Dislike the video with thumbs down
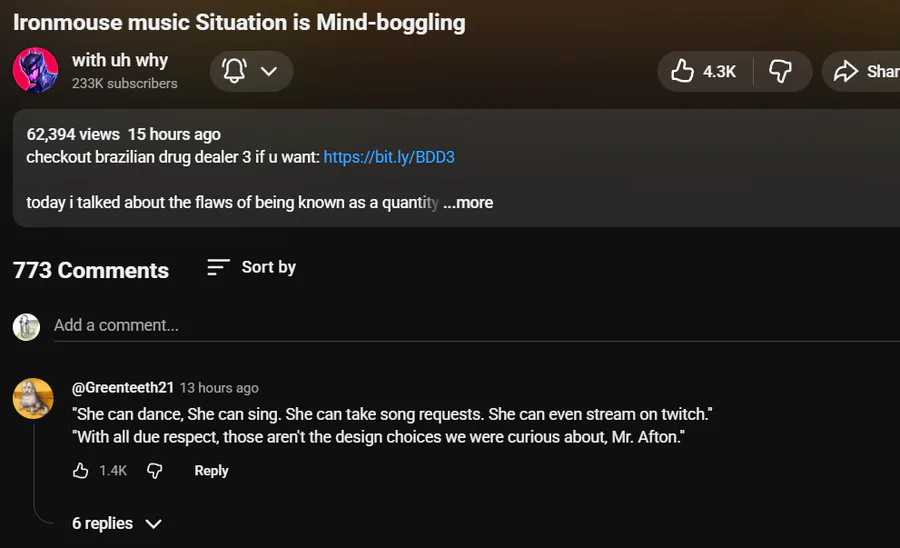Screen dimensions: 900x548 [780, 71]
